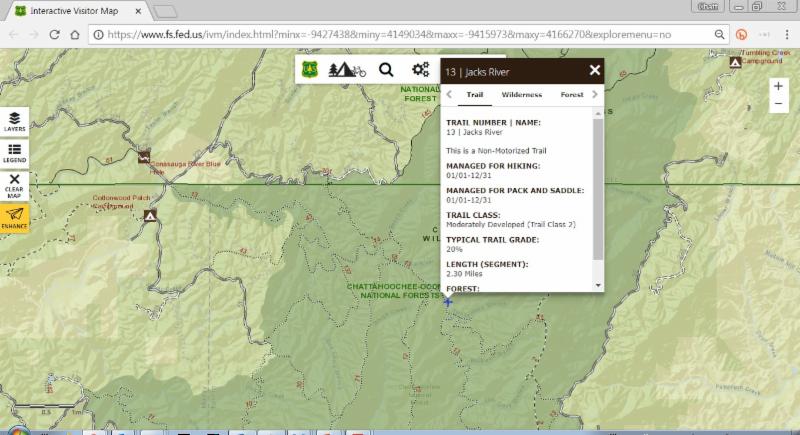
Task: Click the Forest Service shield logo
Action: pyautogui.click(x=310, y=70)
